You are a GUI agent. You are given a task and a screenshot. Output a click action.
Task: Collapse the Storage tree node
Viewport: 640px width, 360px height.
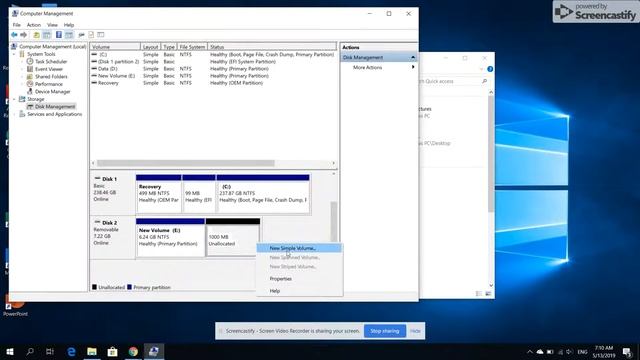pos(15,99)
